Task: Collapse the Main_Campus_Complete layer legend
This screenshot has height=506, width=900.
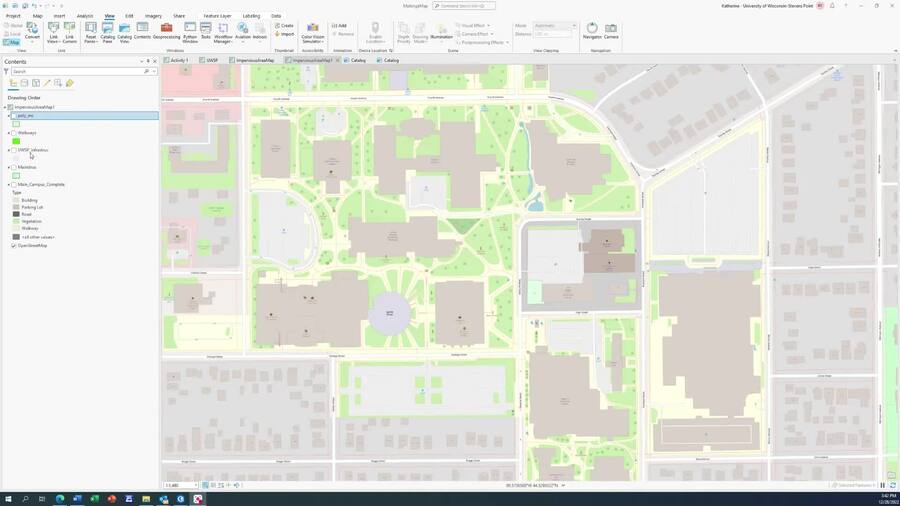Action: coord(9,185)
